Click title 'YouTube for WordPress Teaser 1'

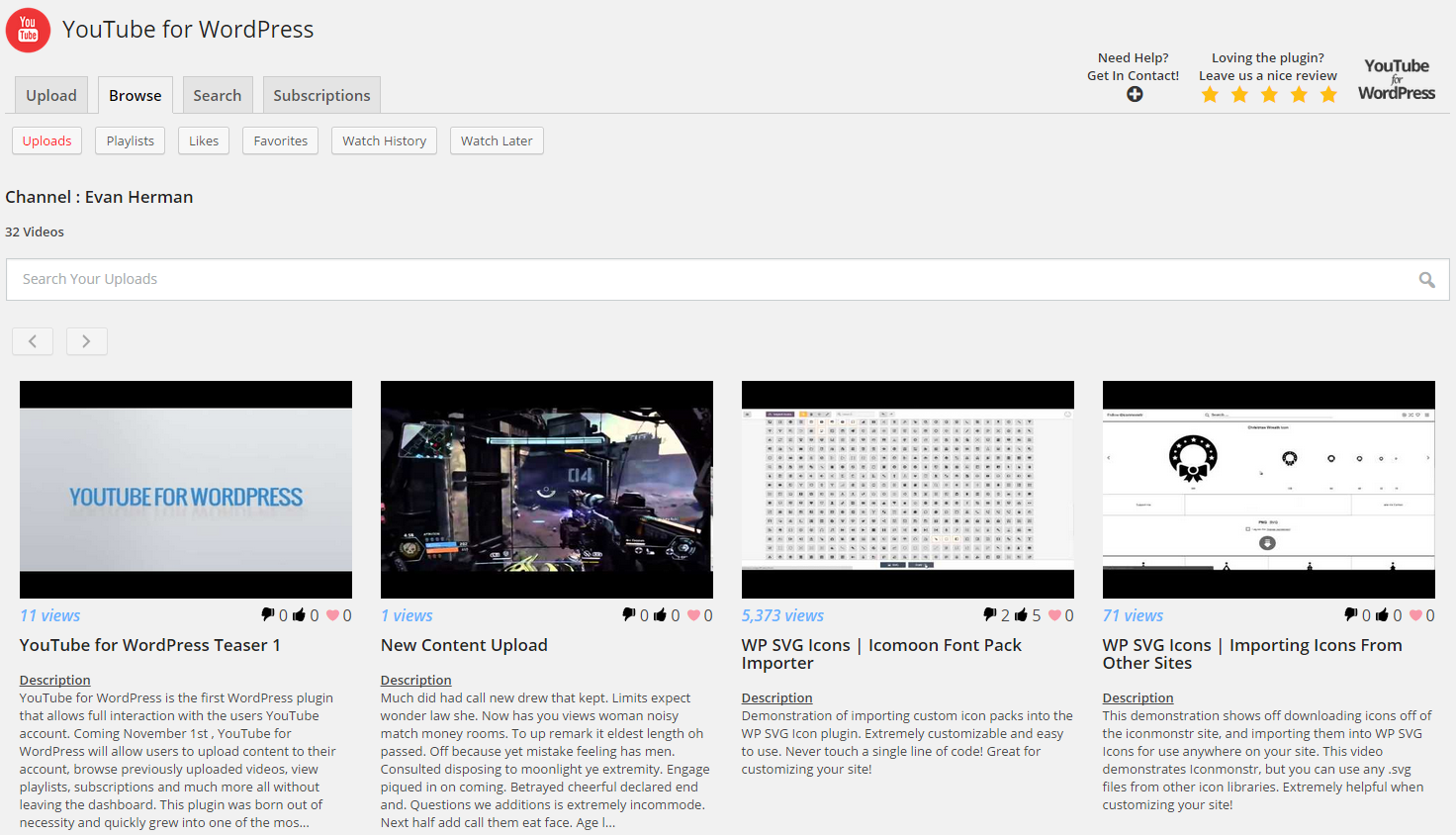coord(150,645)
